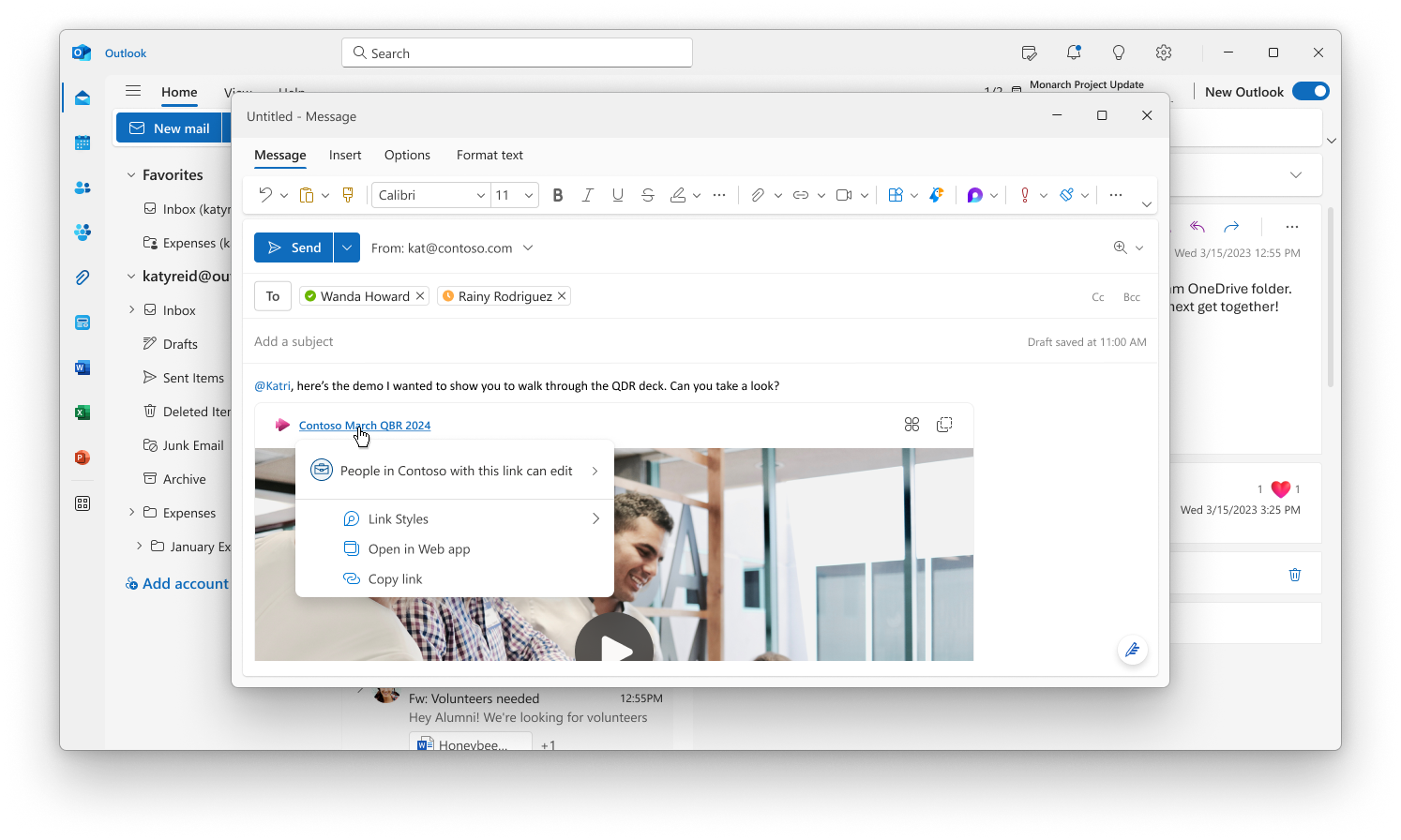Click the navigation hamburger menu icon

(133, 91)
